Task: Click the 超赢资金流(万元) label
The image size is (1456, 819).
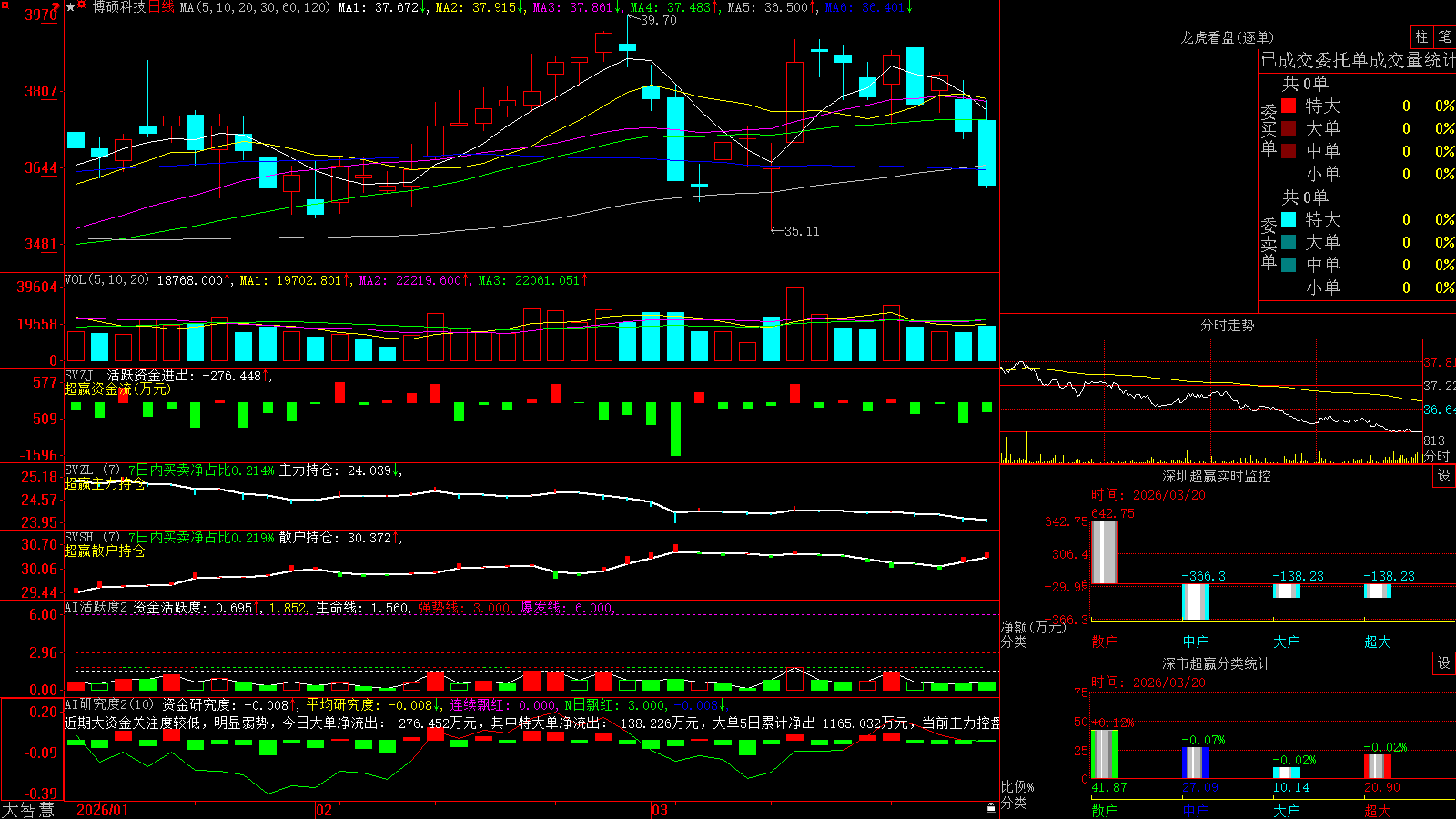Action: [x=117, y=389]
